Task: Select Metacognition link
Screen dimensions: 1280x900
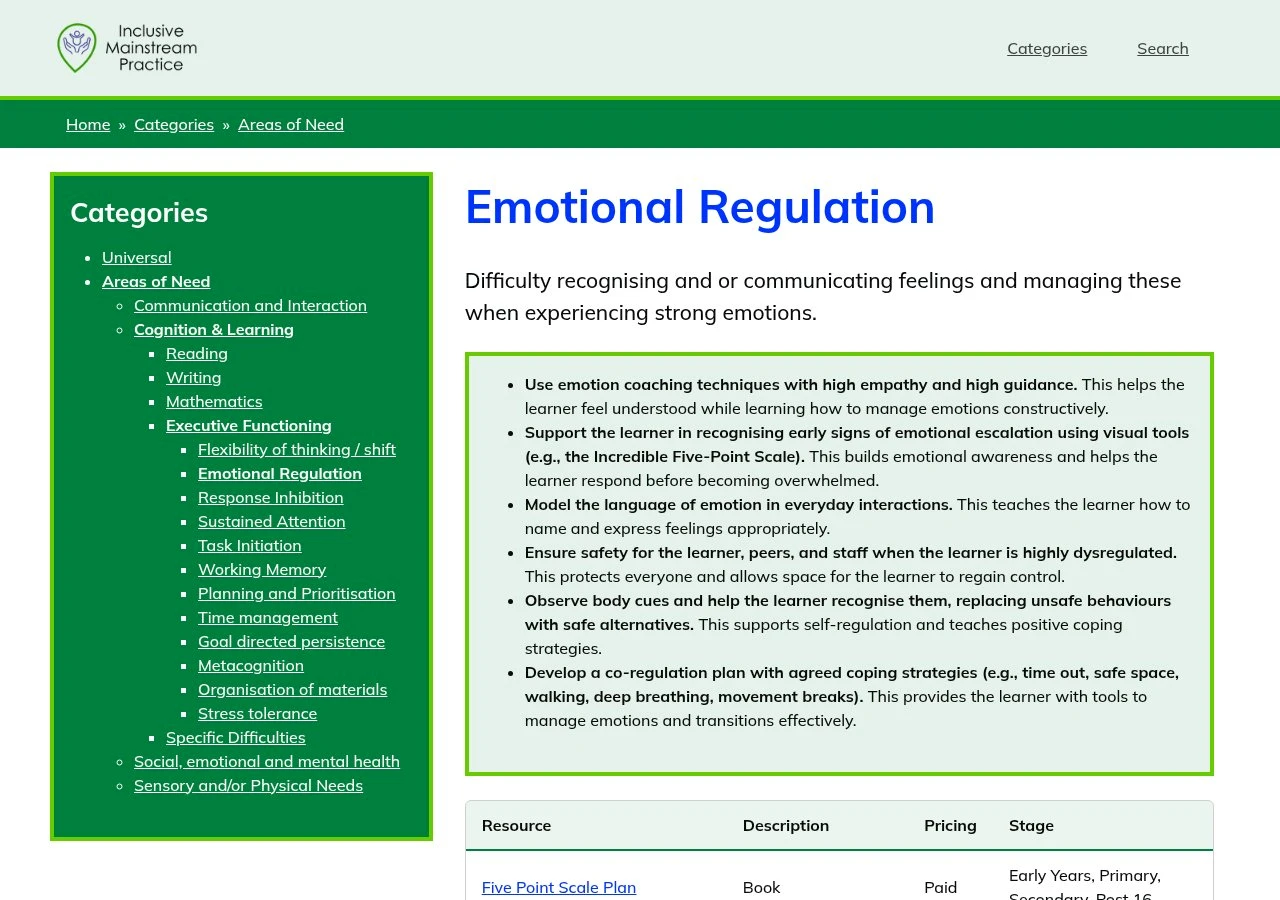Action: pos(251,665)
